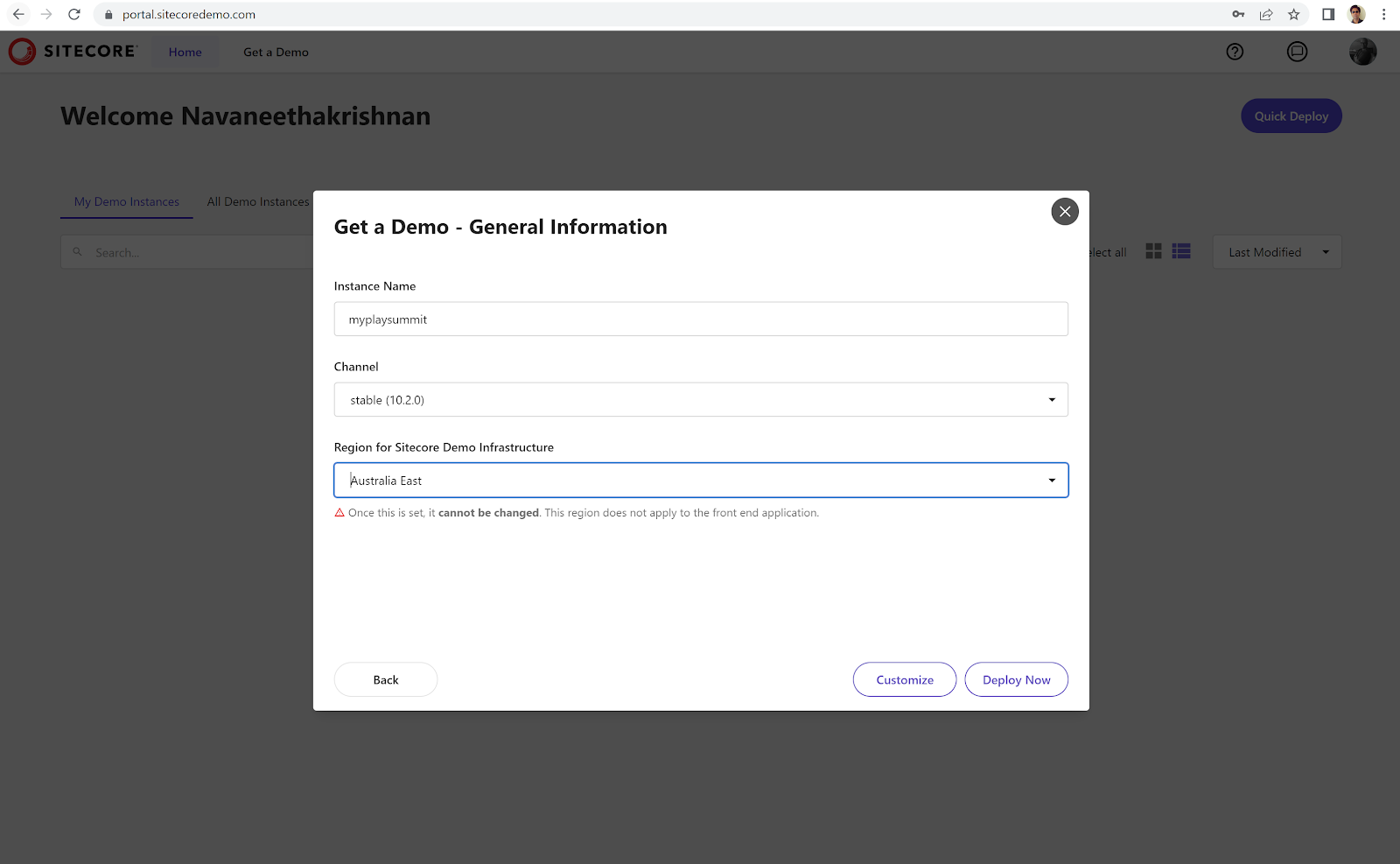Go Back from General Information
The width and height of the screenshot is (1400, 864).
click(x=385, y=680)
